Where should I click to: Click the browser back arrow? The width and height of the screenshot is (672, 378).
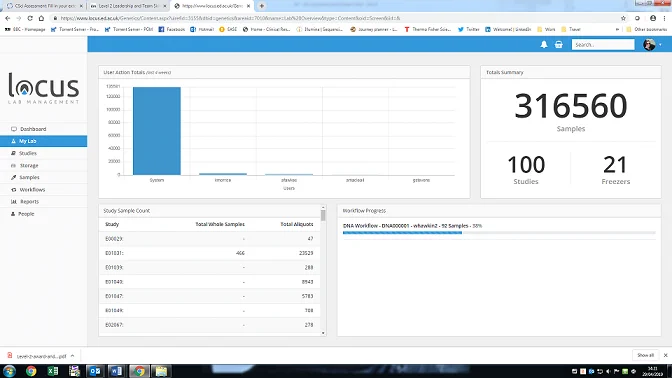pos(8,18)
